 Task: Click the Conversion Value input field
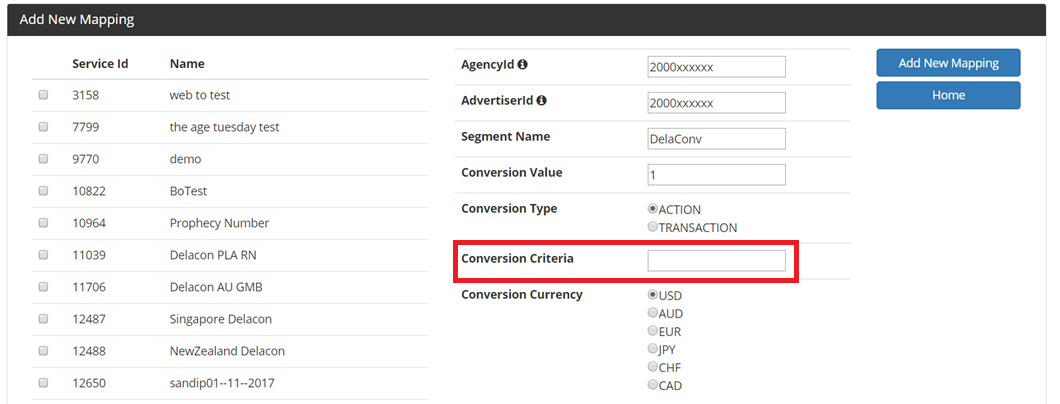tap(717, 174)
